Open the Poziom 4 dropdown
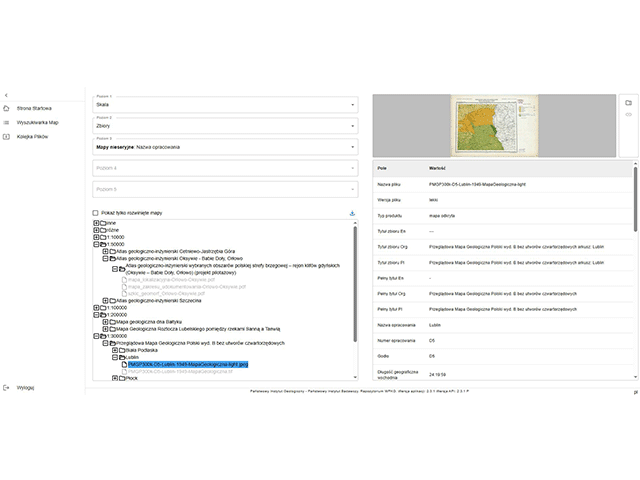Viewport: 640px width, 480px height. tap(225, 168)
